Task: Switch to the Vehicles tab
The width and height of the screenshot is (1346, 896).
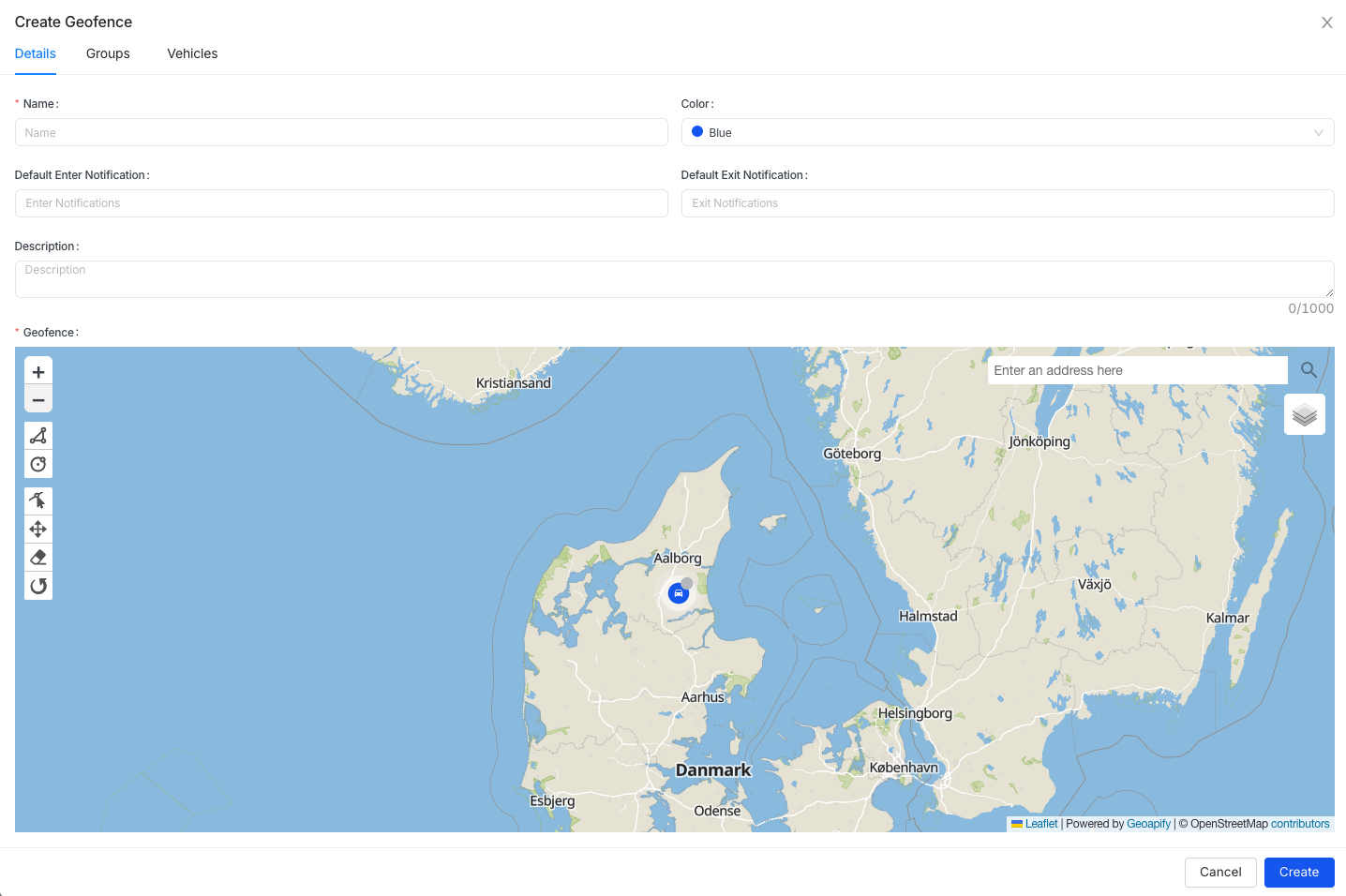Action: 192,53
